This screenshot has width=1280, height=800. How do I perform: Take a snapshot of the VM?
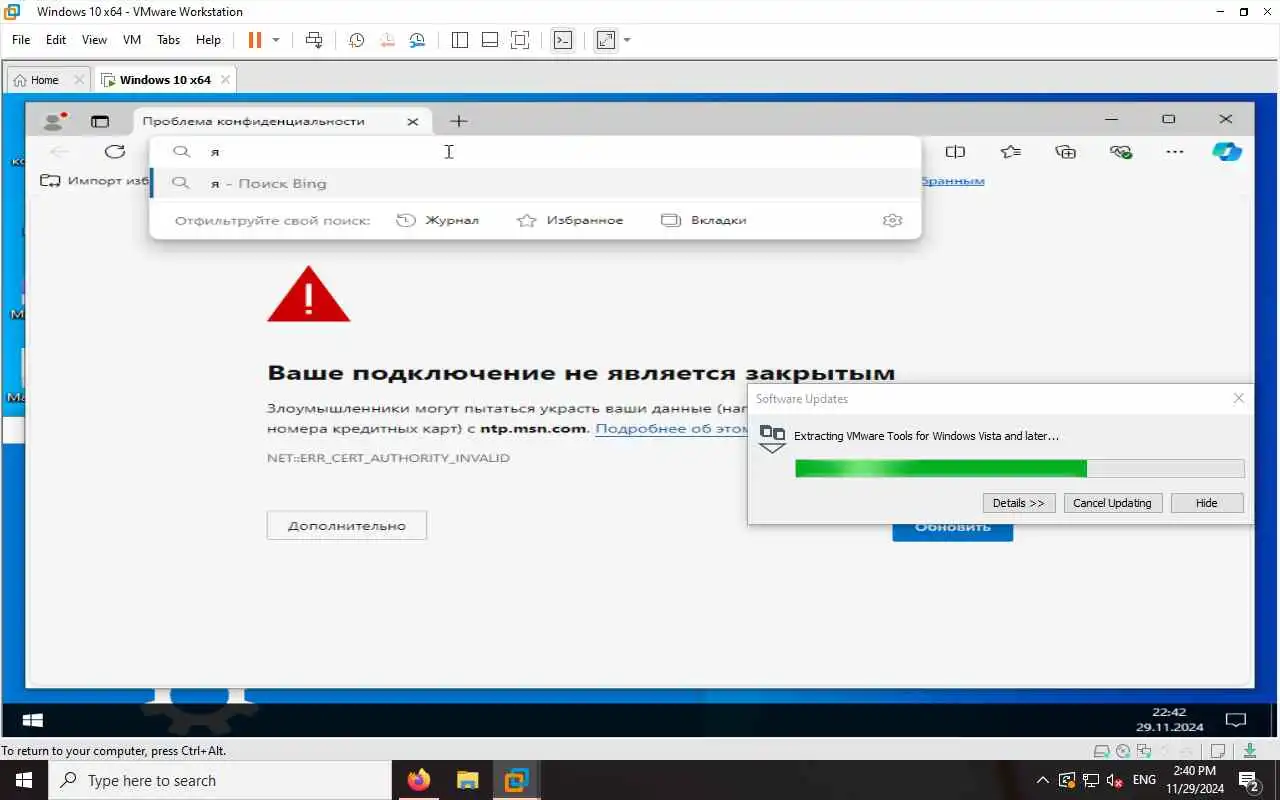click(356, 40)
